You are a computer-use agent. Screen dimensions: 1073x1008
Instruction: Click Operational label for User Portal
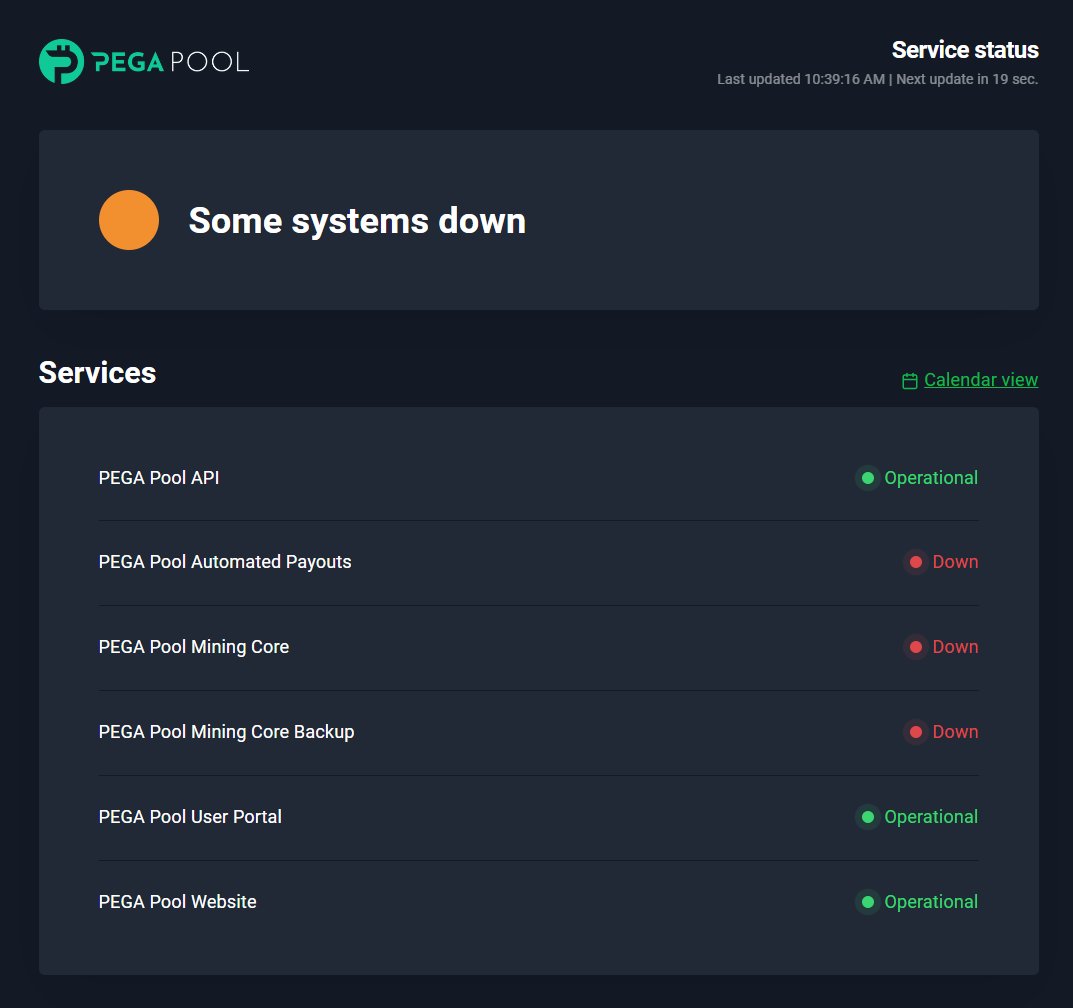(931, 817)
